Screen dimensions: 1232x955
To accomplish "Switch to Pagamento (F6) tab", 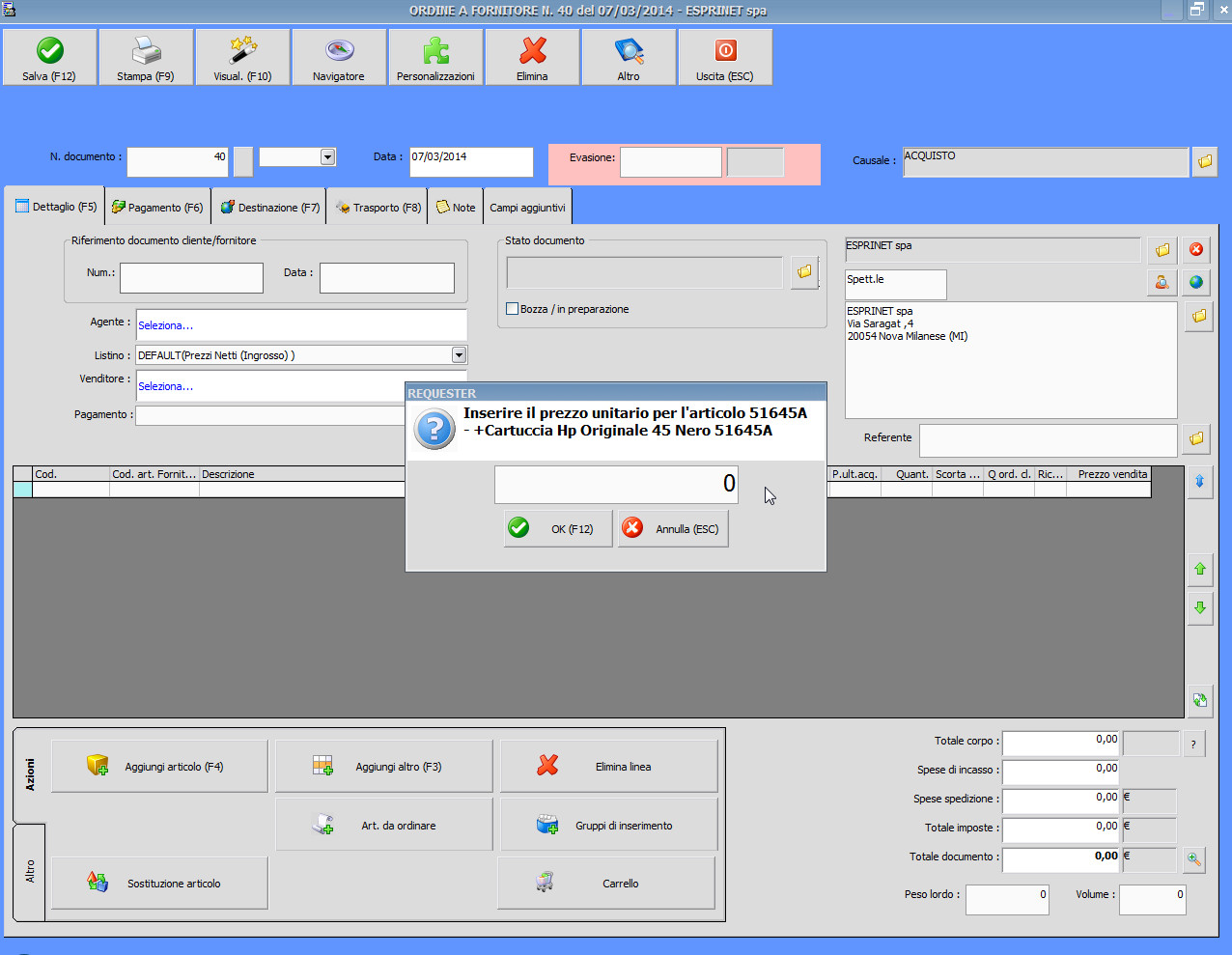I will click(x=157, y=208).
